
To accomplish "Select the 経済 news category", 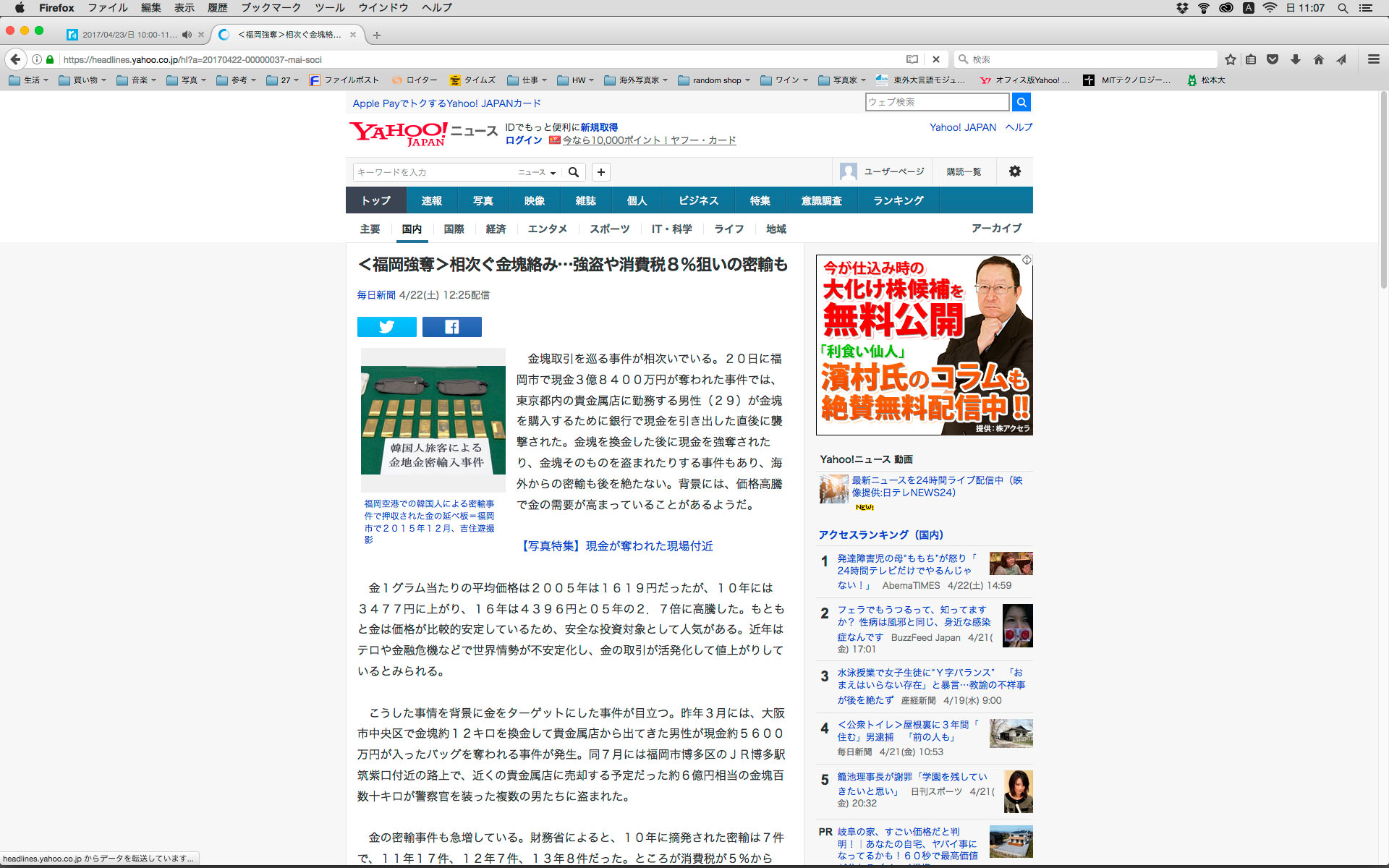I will (496, 229).
